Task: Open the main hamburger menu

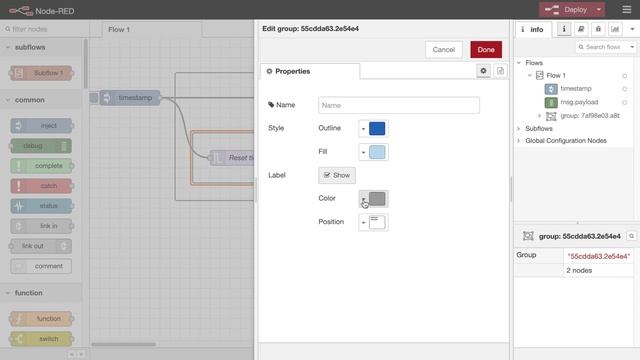Action: (x=627, y=9)
